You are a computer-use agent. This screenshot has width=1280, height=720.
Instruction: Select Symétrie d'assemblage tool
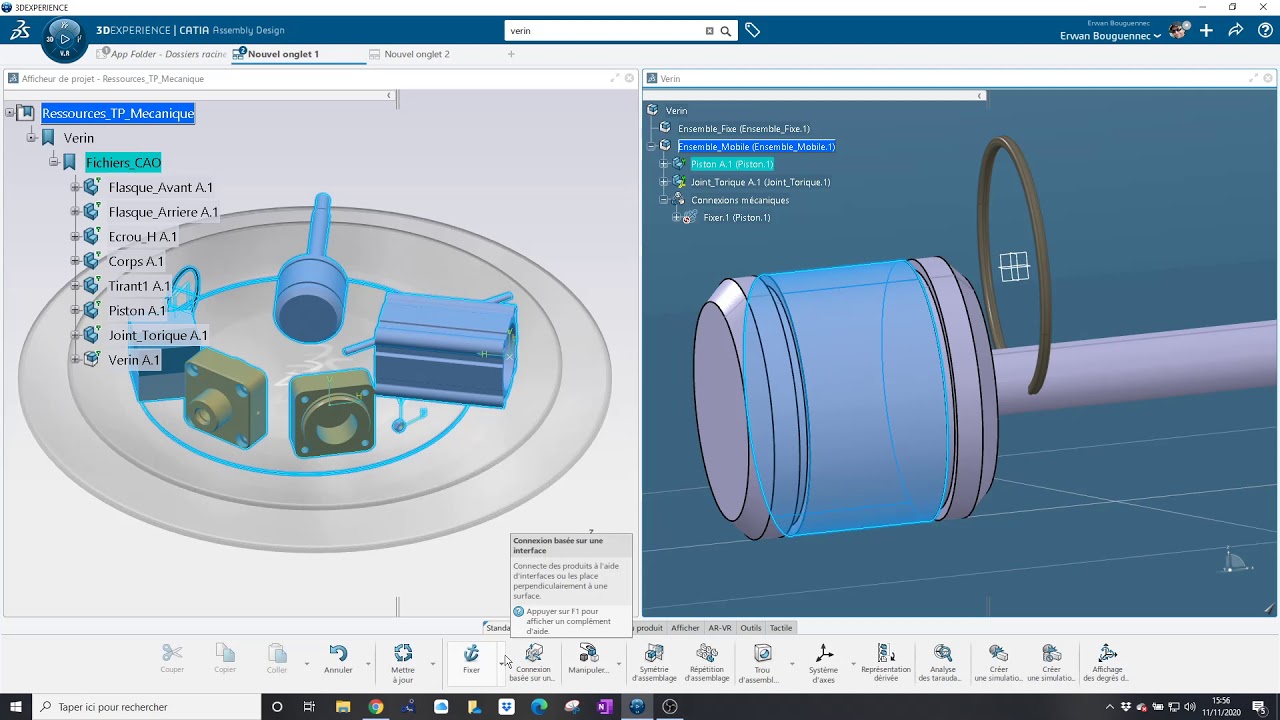click(x=654, y=663)
